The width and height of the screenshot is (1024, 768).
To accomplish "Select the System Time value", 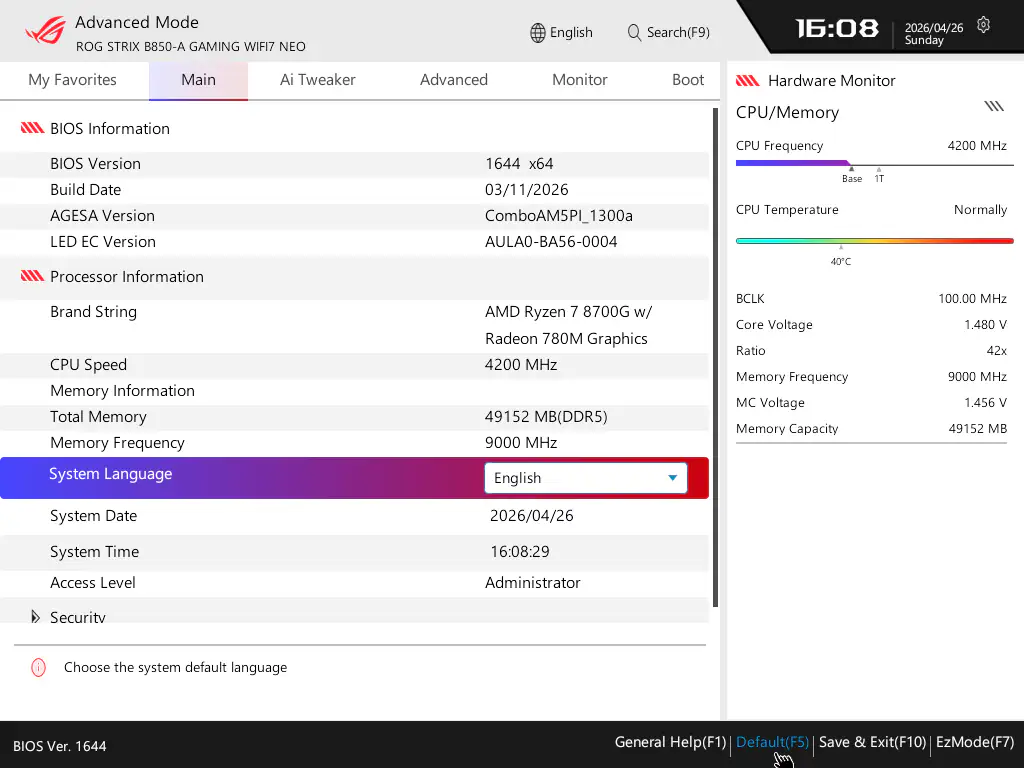I will (520, 552).
